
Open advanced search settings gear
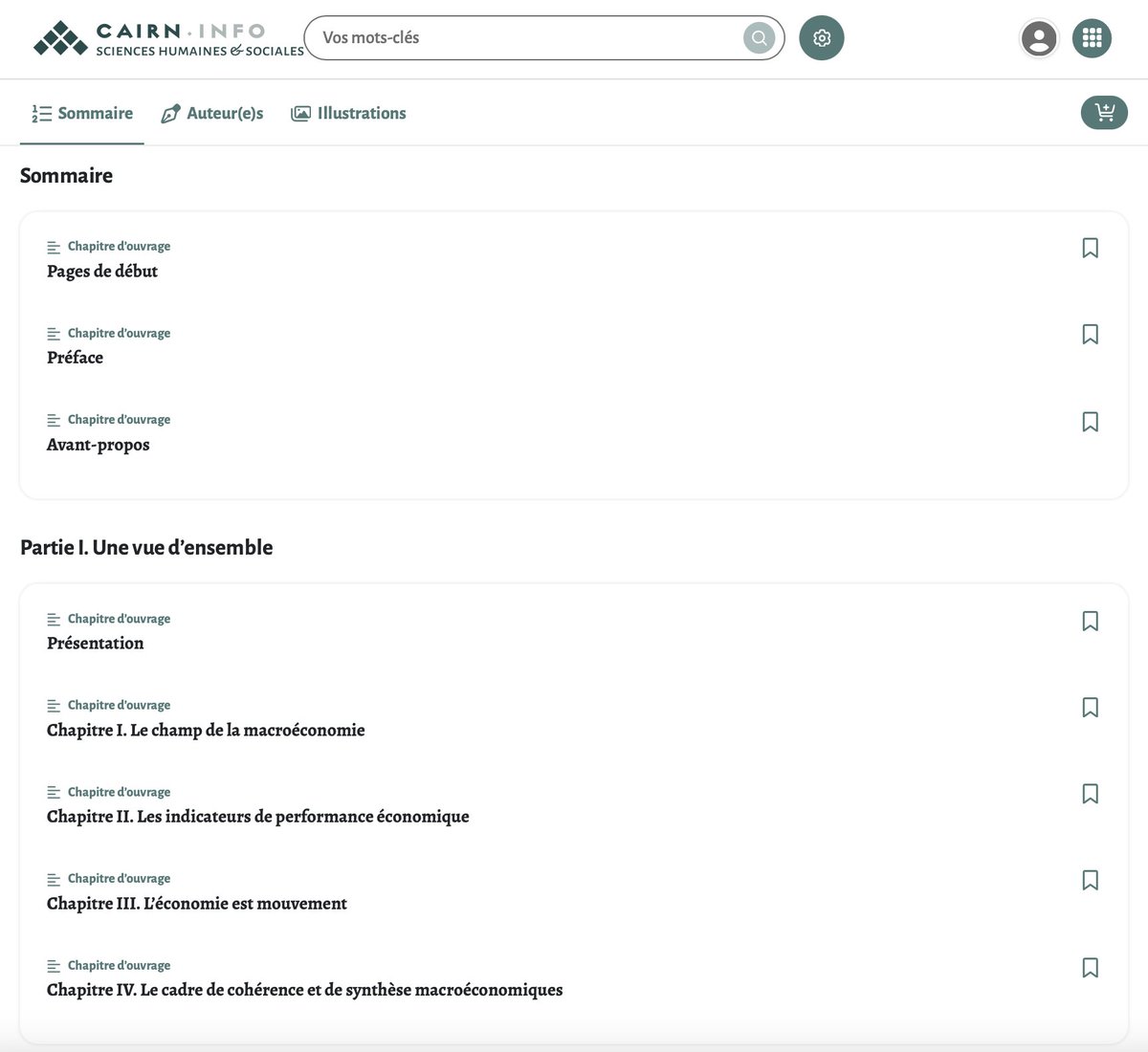coord(822,38)
